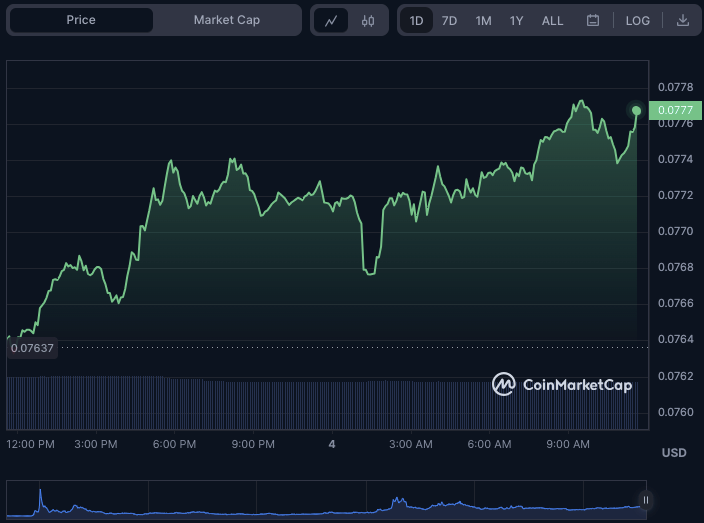Set the chart range to 1Y
Screen dimensions: 704x523
pos(516,20)
